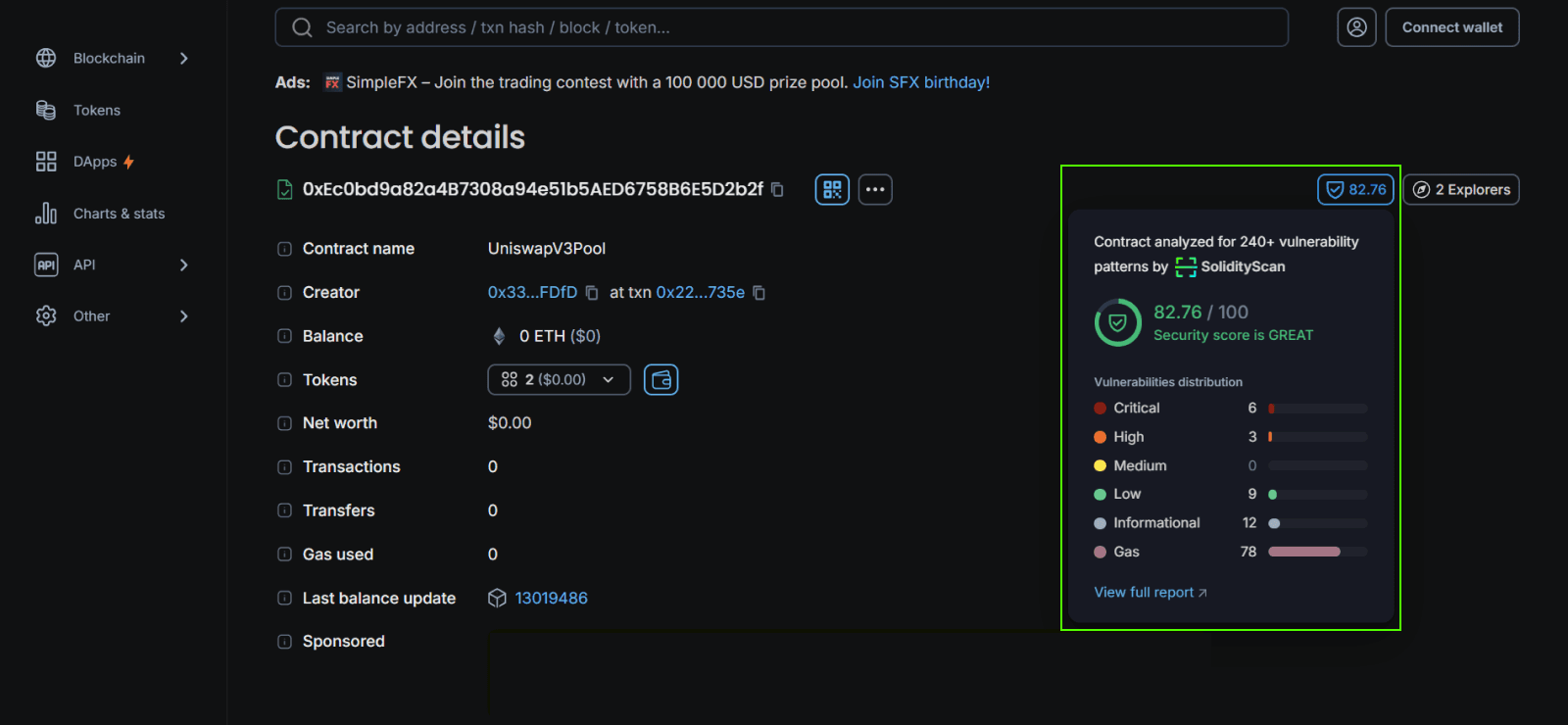Image resolution: width=1568 pixels, height=725 pixels.
Task: Copy the creation transaction hash
Action: 759,293
